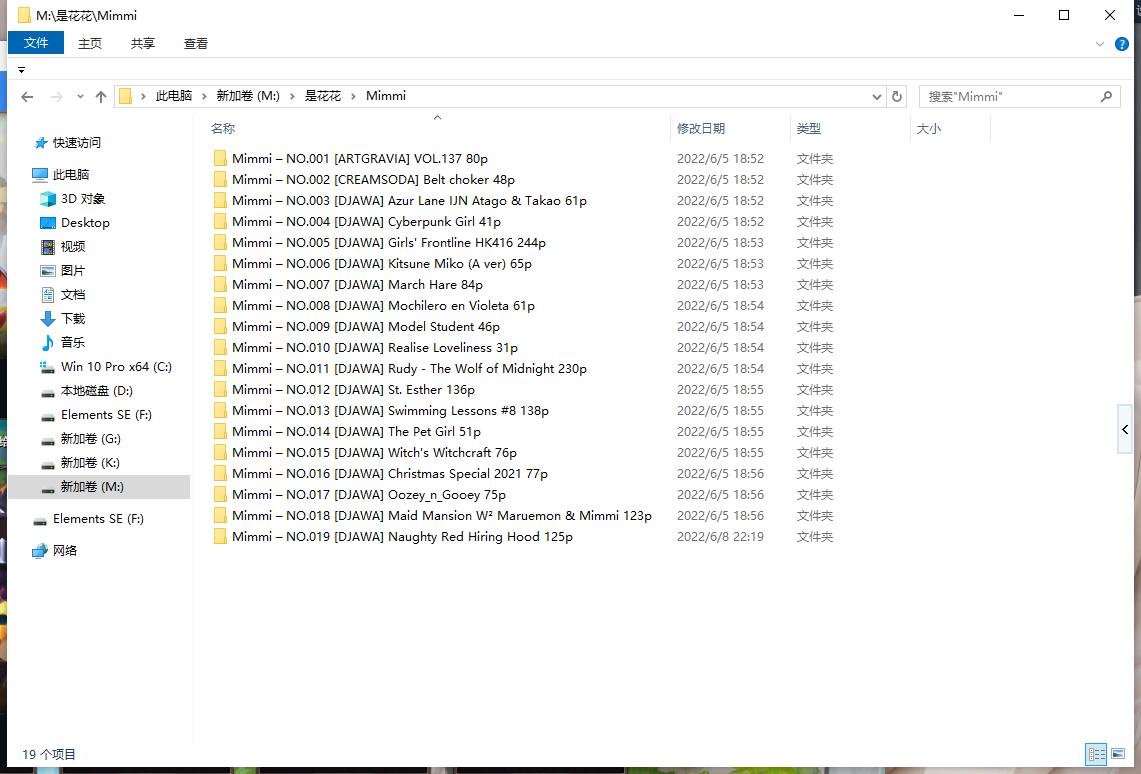Click folder name NO.019 Naughty Red Hiring Hood
The width and height of the screenshot is (1141, 774).
coord(402,537)
